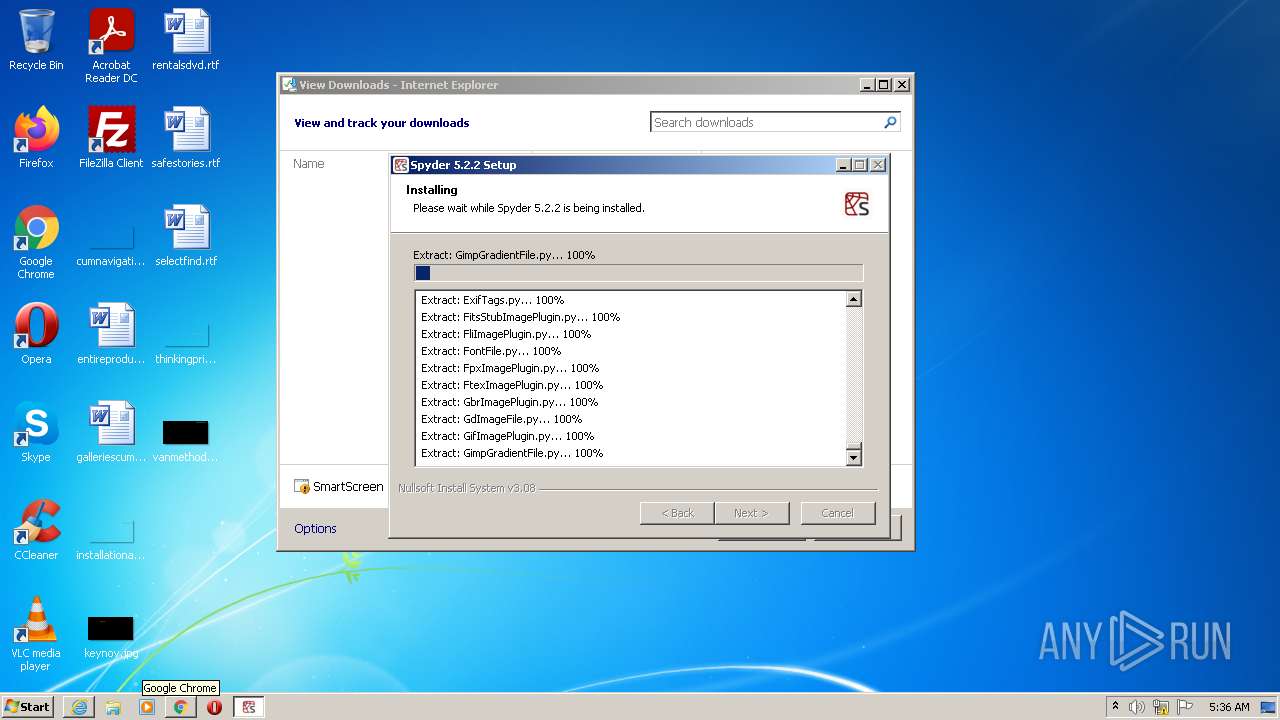Launch Acrobat Reader DC shortcut

[111, 46]
